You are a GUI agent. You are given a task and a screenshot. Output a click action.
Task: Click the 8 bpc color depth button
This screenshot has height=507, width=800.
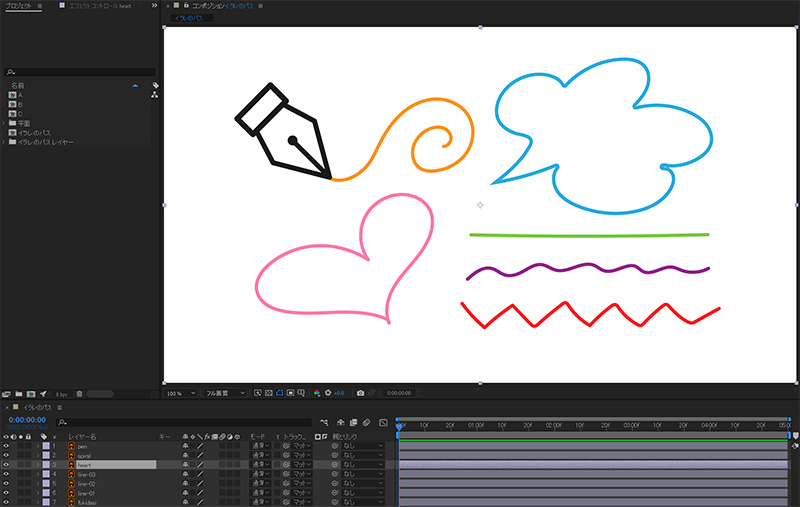point(61,394)
